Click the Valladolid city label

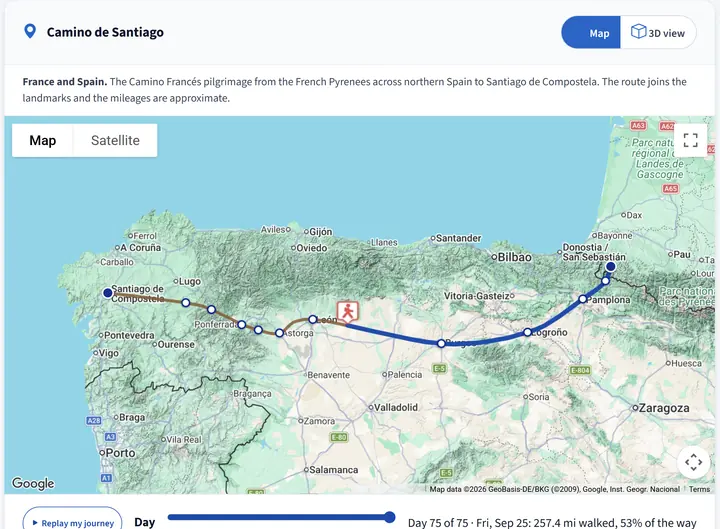[x=396, y=407]
